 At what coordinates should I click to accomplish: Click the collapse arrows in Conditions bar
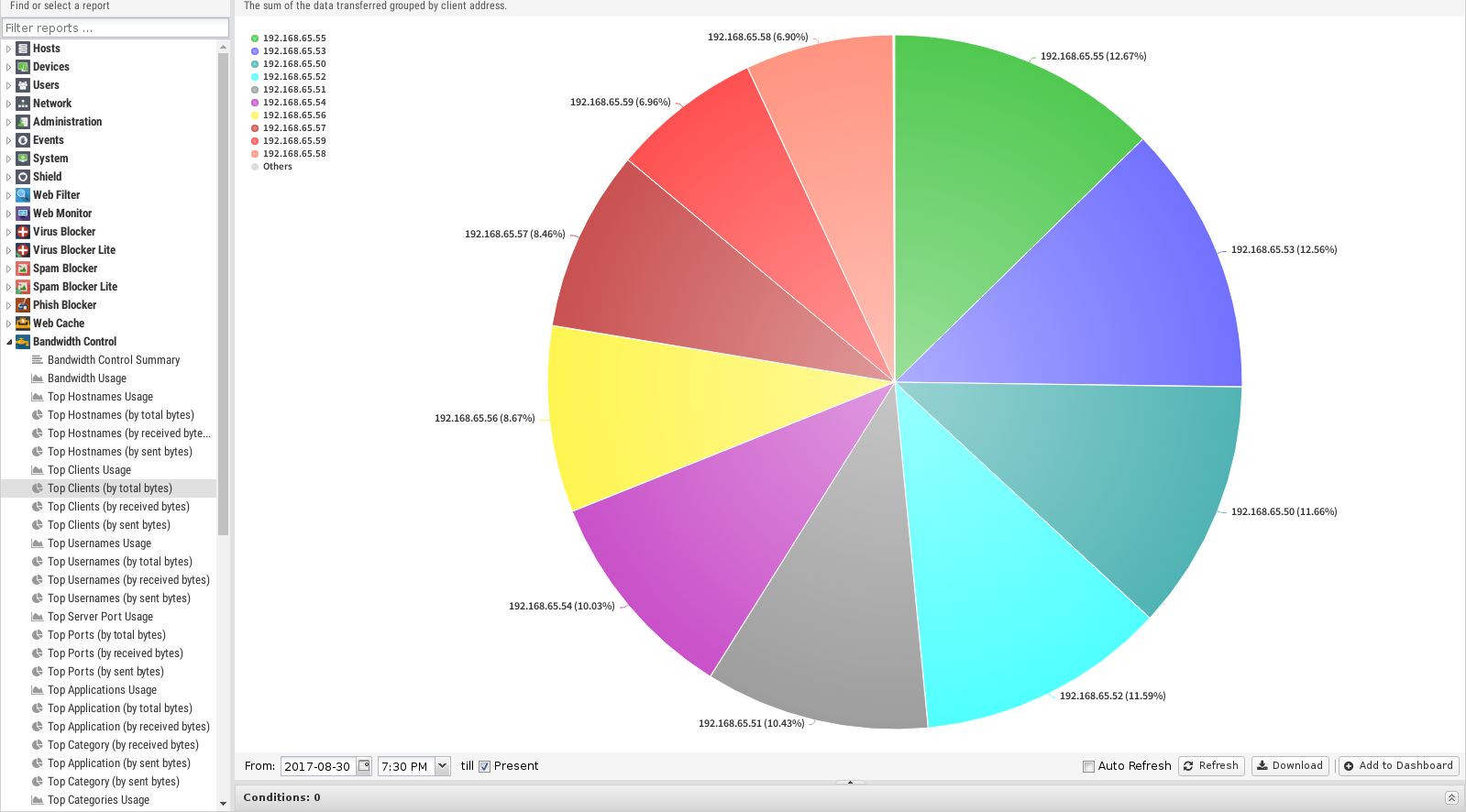click(x=1451, y=797)
